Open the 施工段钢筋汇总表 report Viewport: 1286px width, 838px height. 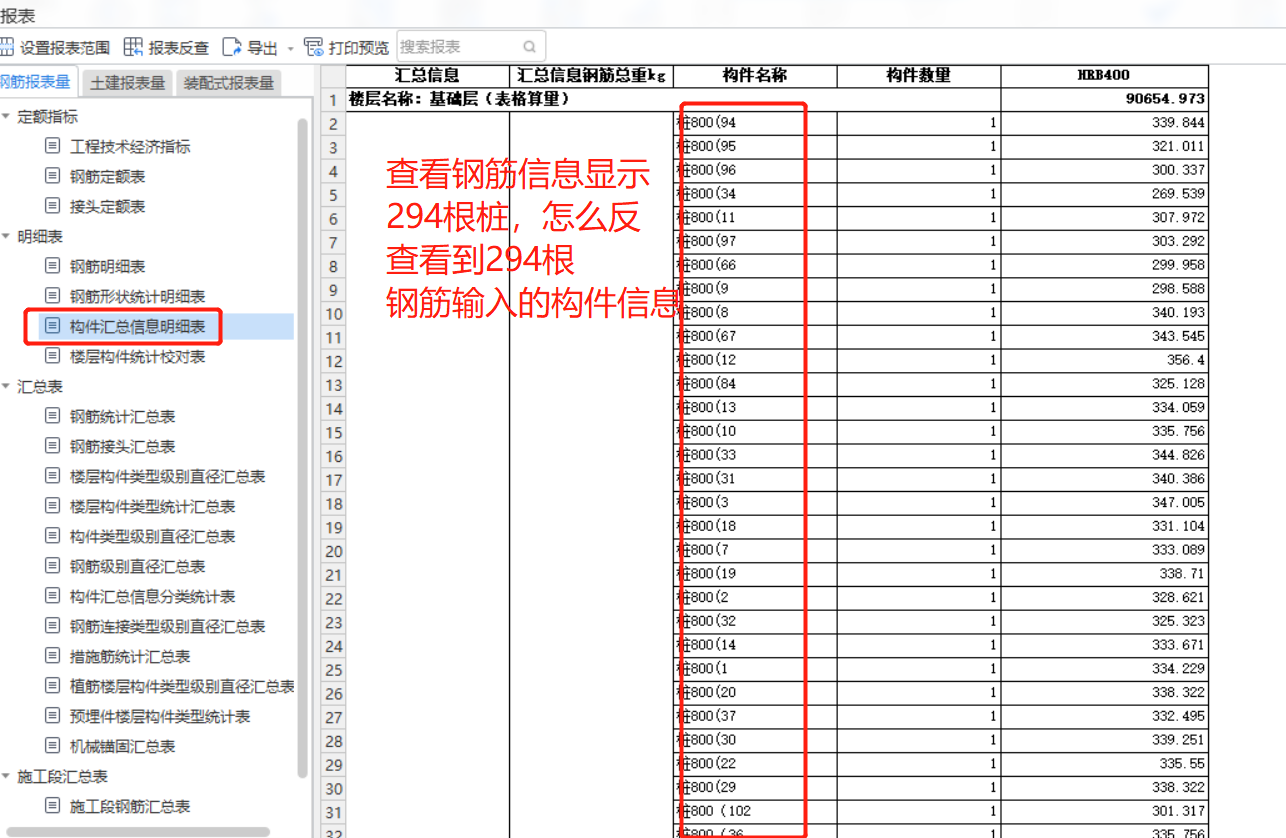(130, 807)
